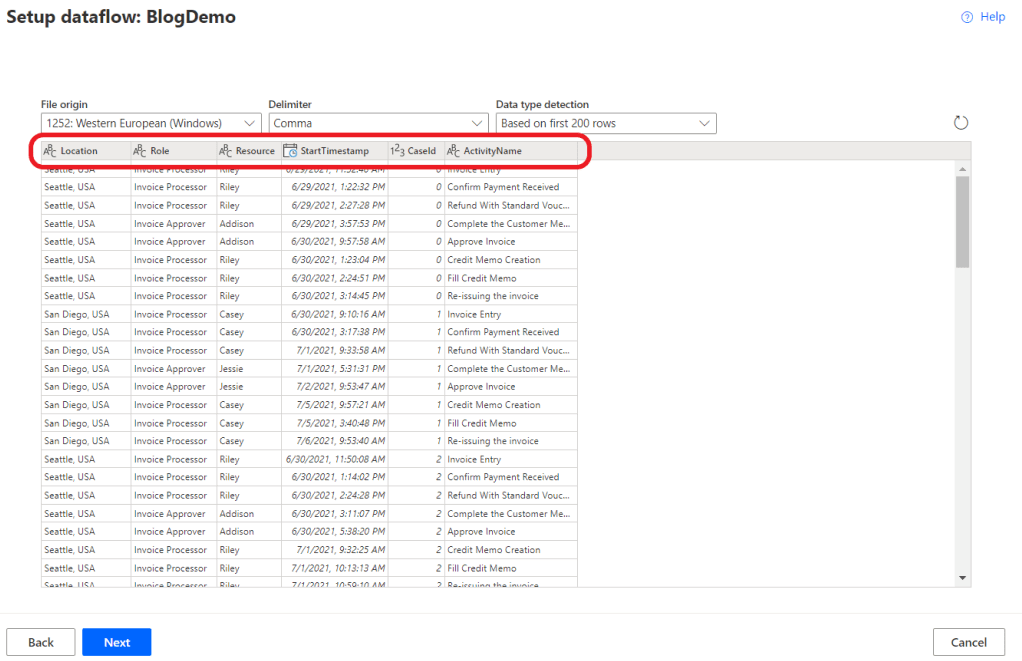
Task: Open the Help link
Action: tap(992, 17)
